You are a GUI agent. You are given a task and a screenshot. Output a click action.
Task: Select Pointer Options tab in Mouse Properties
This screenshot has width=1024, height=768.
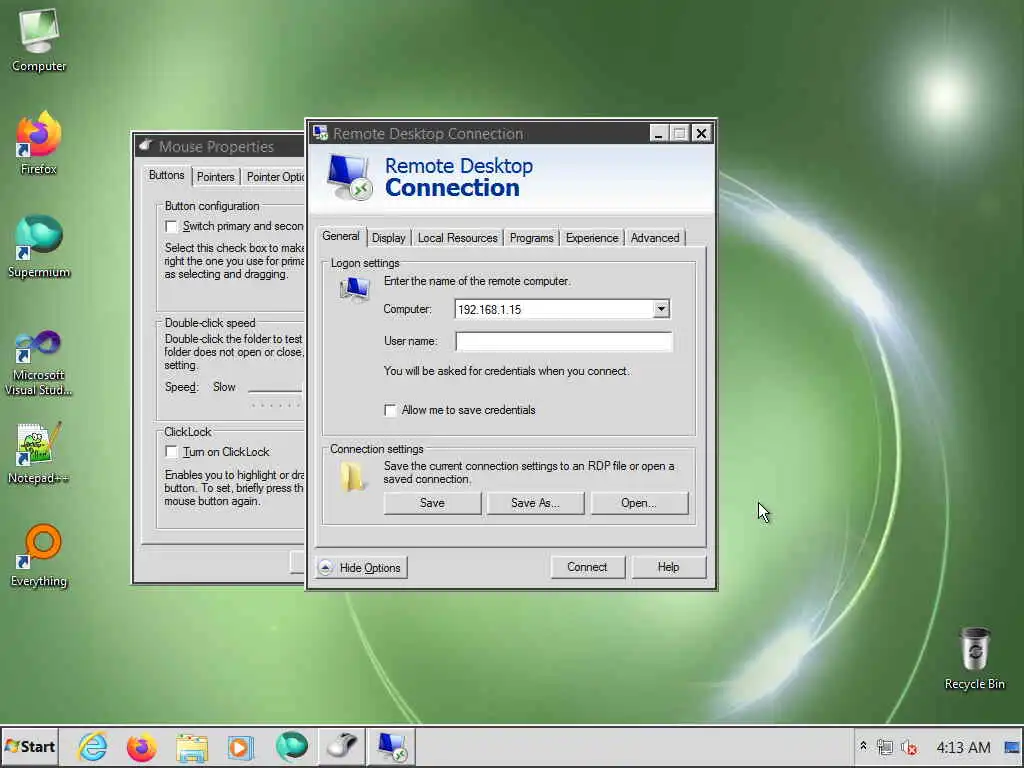274,177
